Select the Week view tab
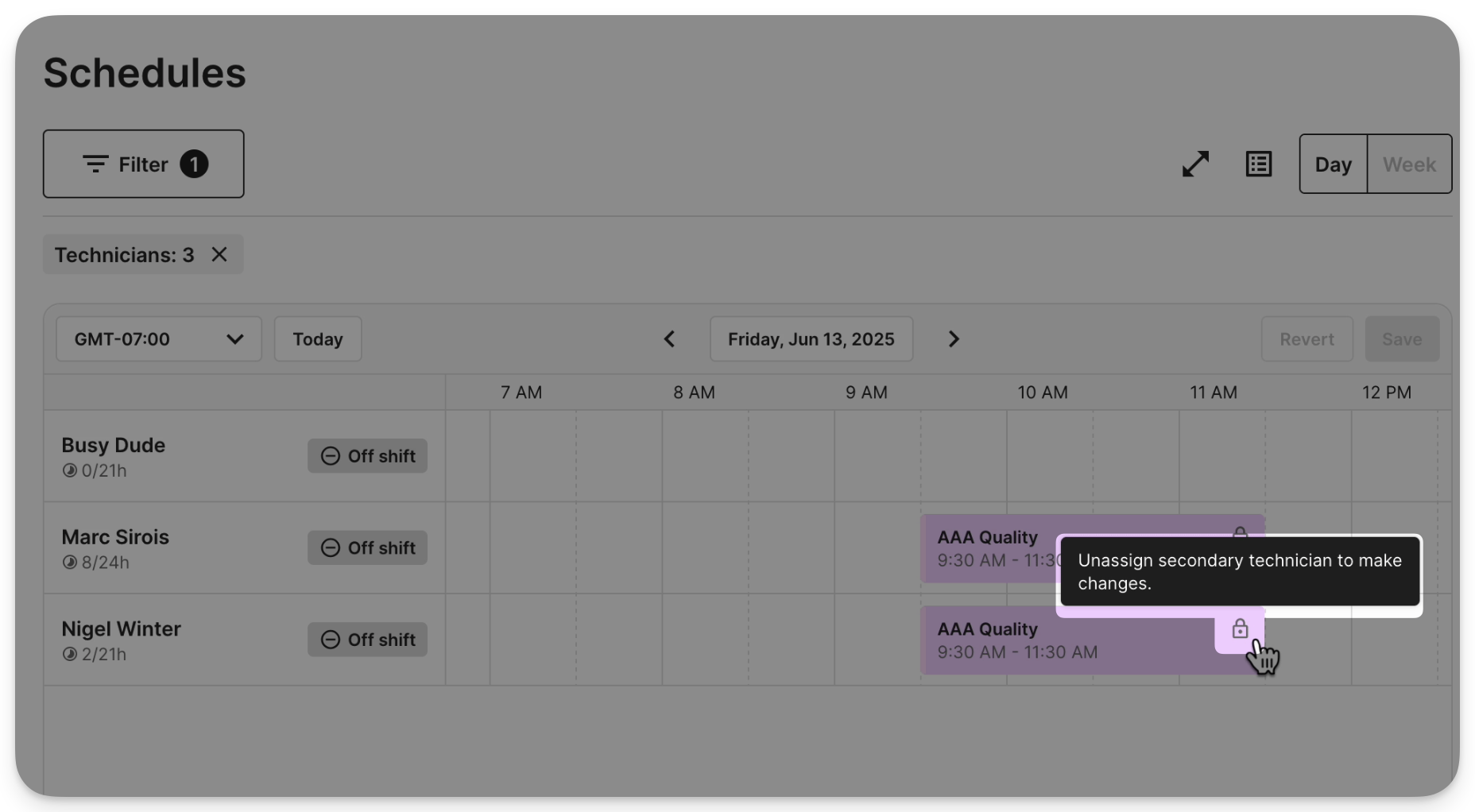Image resolution: width=1475 pixels, height=812 pixels. (1409, 164)
